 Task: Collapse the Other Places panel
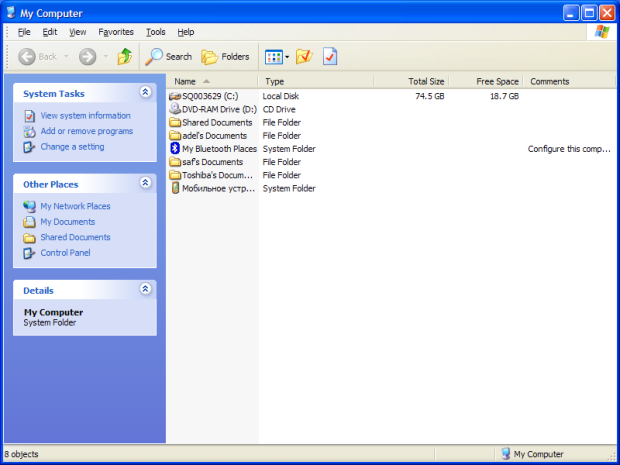[x=145, y=183]
